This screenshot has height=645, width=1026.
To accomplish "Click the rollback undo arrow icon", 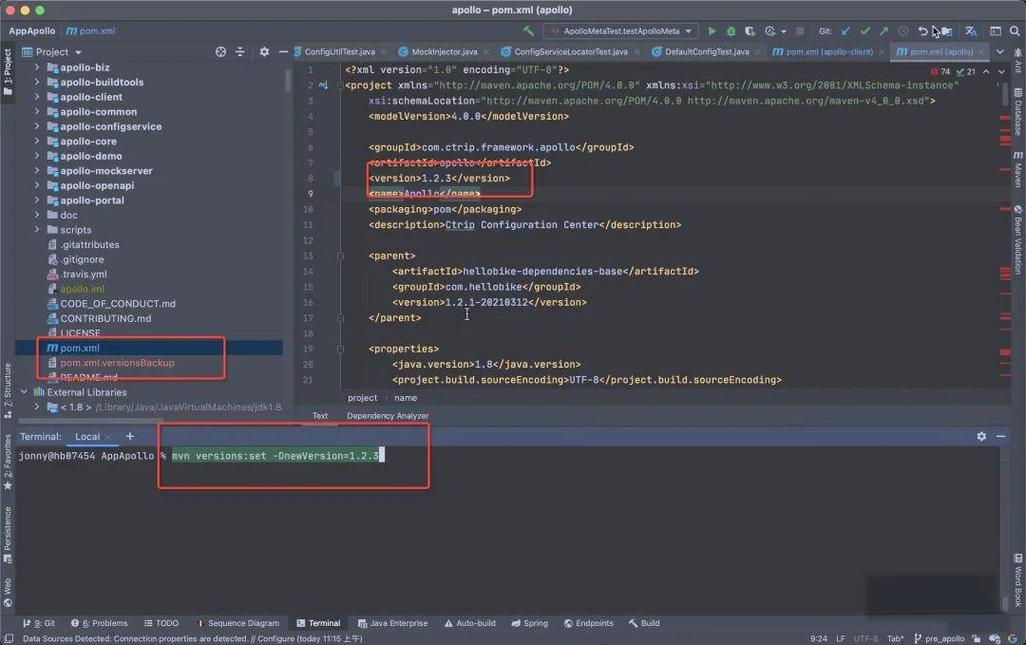I will 923,31.
